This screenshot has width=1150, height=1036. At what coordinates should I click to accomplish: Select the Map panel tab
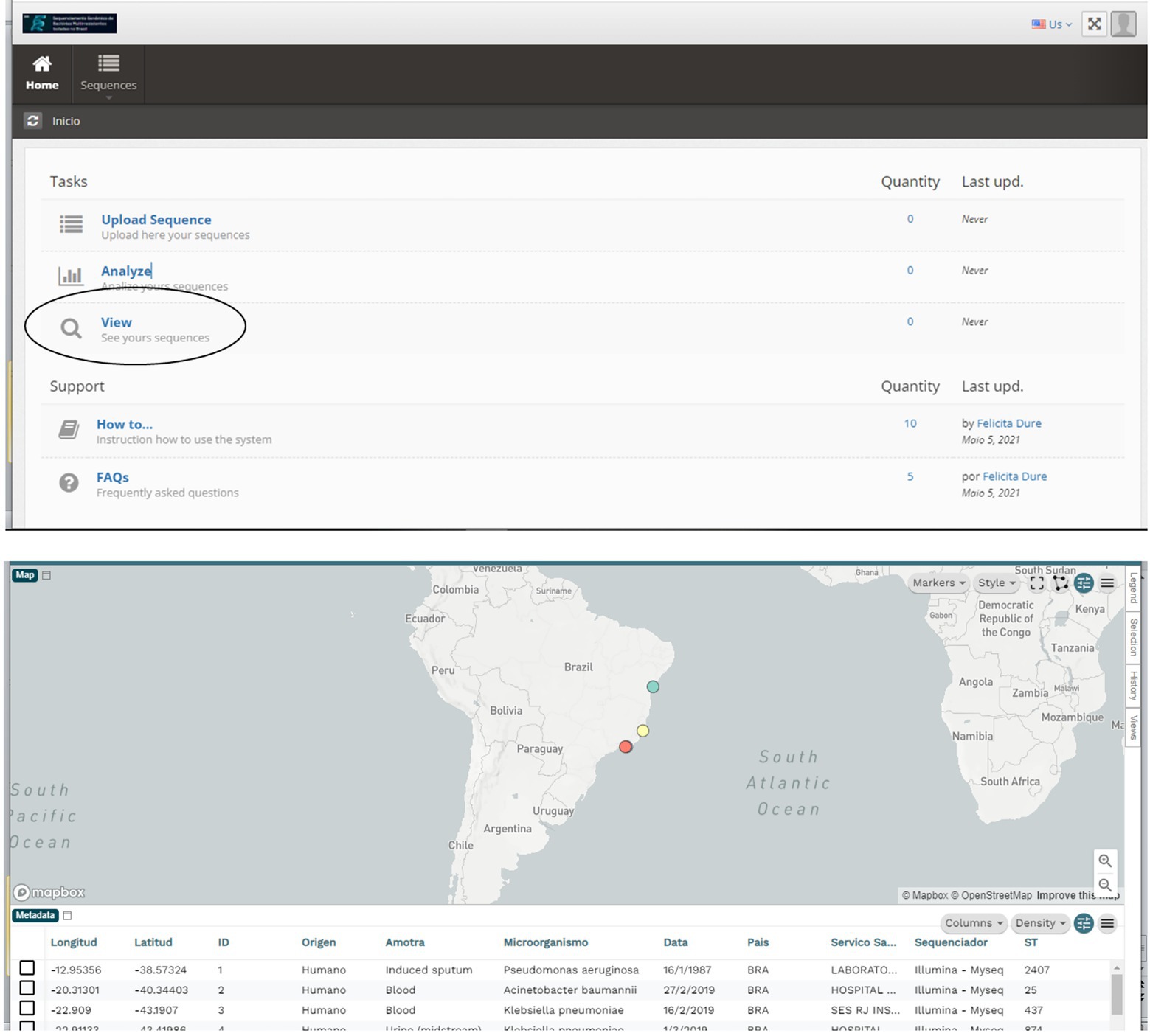point(25,575)
